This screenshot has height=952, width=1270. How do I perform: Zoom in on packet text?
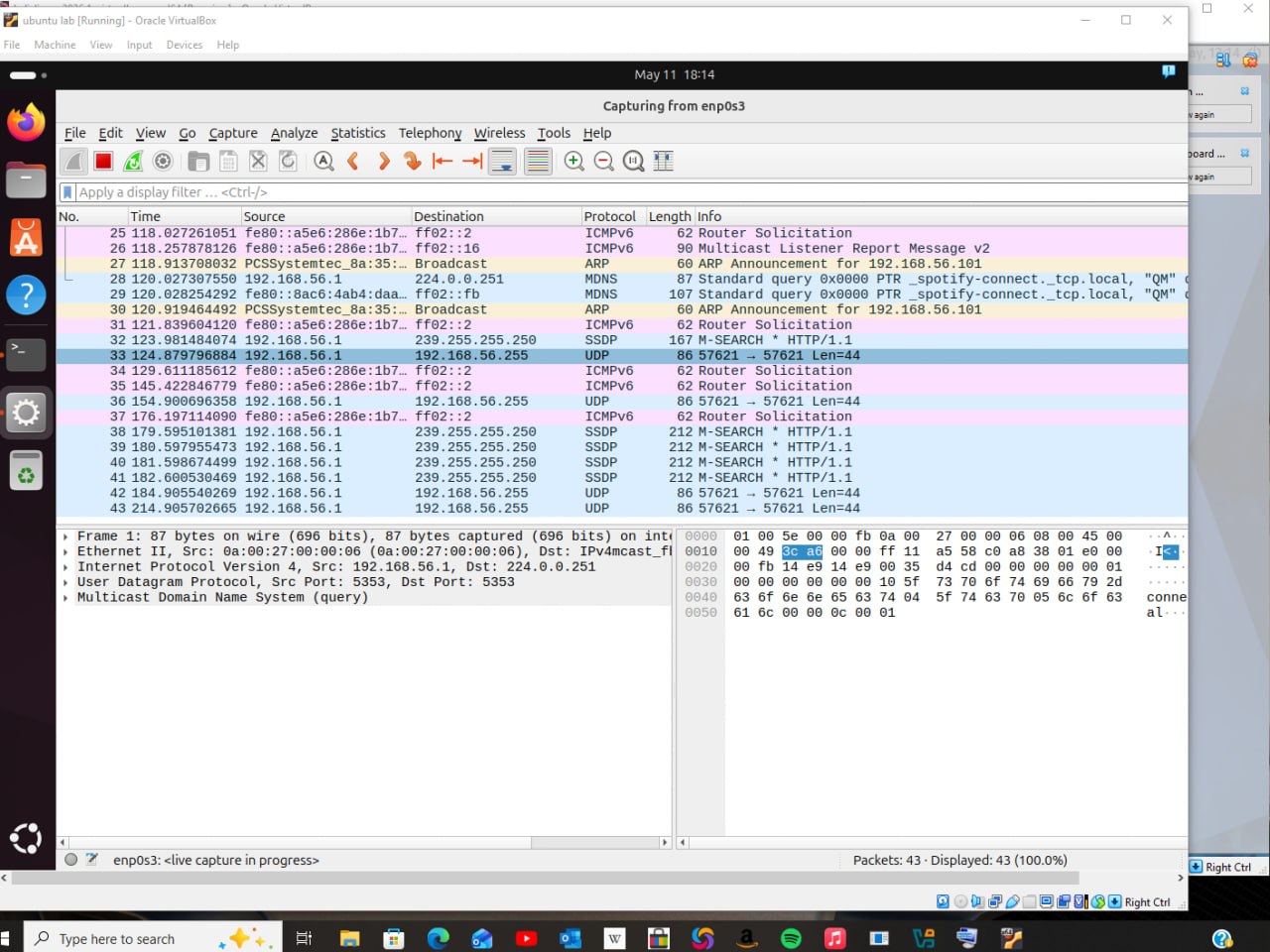573,161
